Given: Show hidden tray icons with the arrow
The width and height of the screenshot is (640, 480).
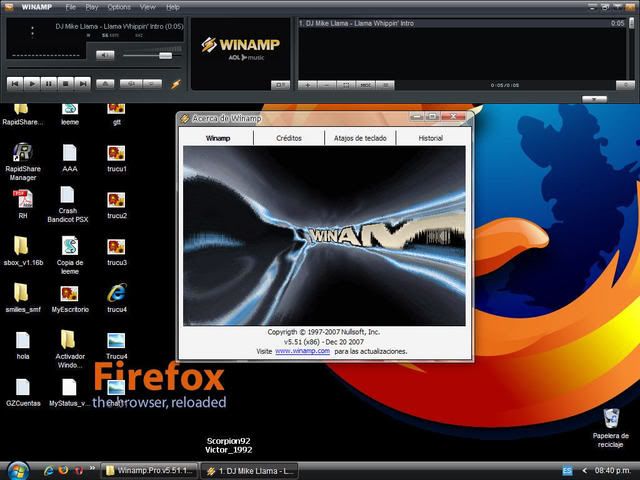Looking at the screenshot, I should pos(584,471).
